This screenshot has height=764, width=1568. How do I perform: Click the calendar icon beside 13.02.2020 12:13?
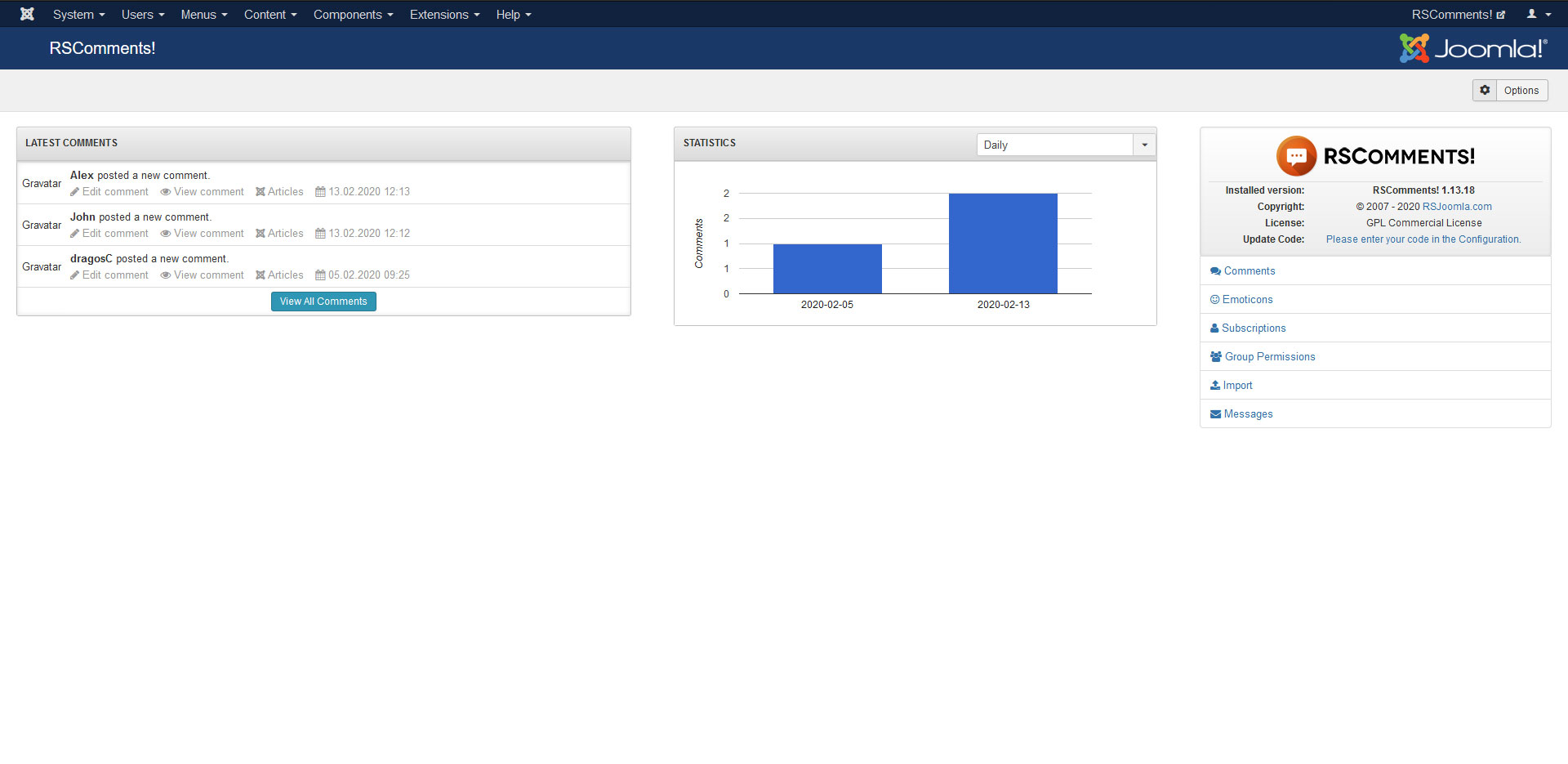(x=320, y=192)
